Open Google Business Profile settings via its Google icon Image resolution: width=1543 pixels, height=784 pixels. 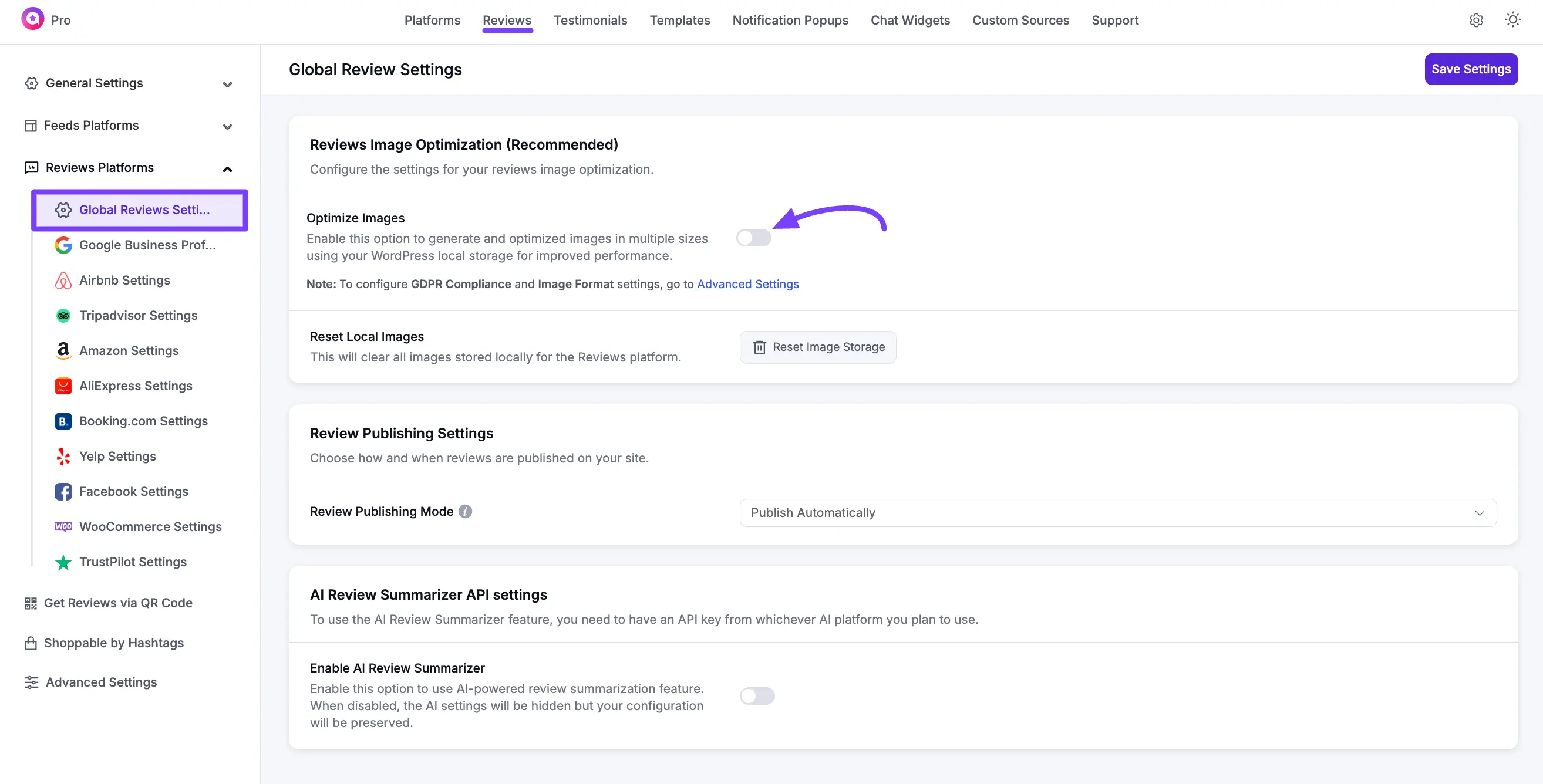pyautogui.click(x=63, y=245)
